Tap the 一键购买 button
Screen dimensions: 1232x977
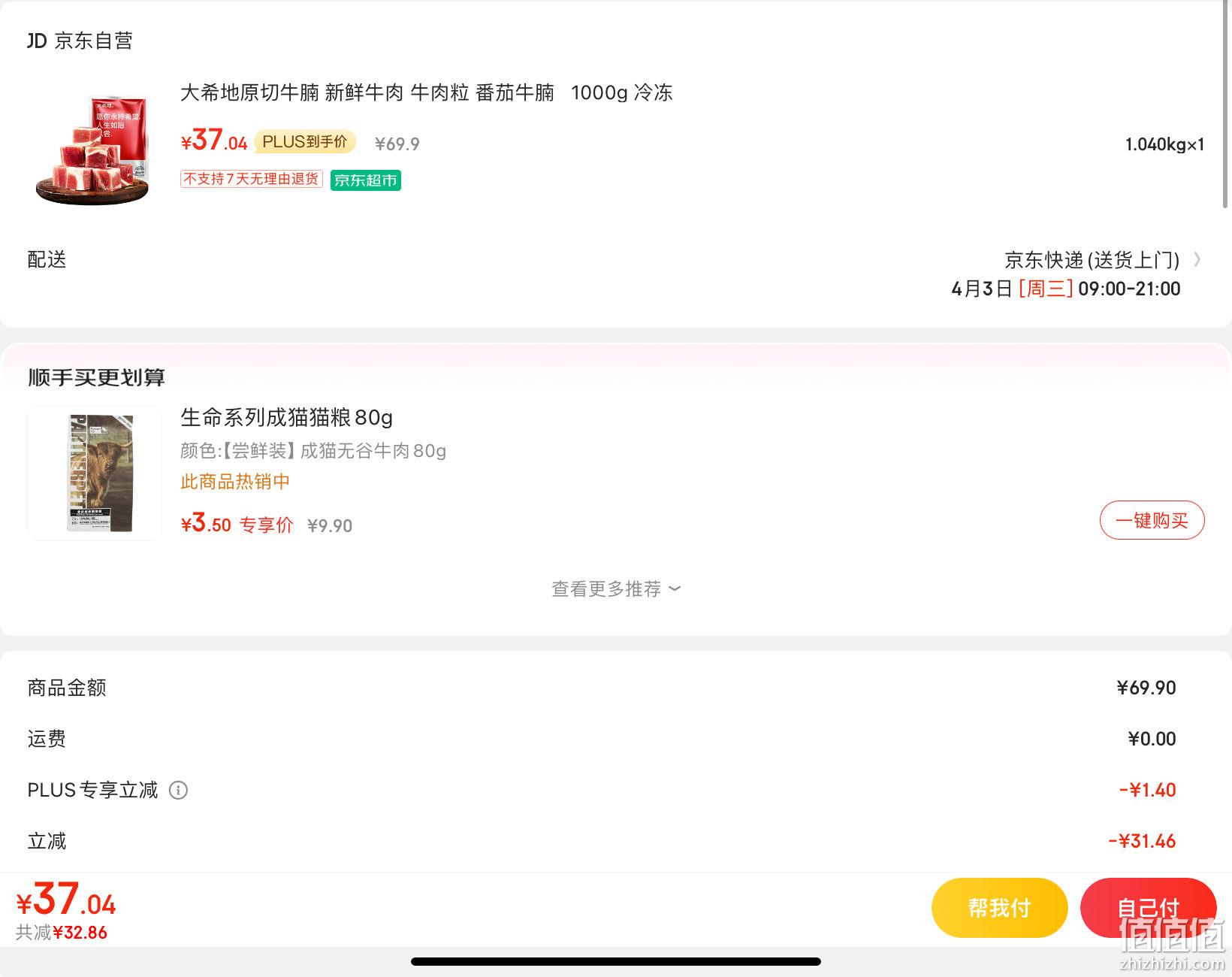click(x=1152, y=520)
